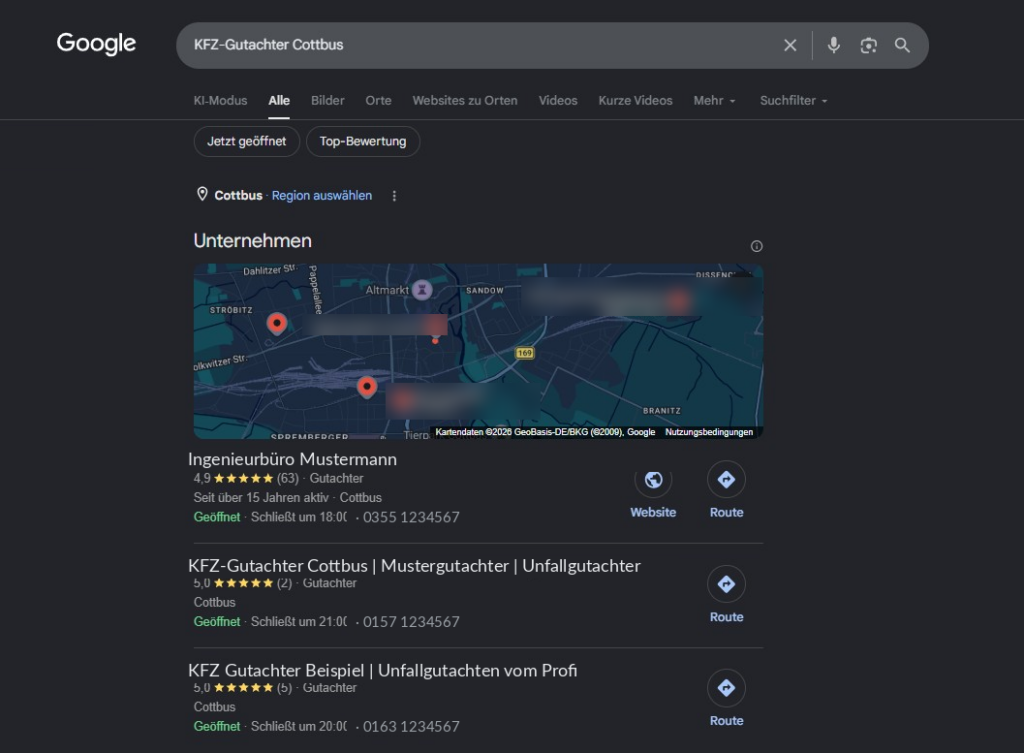This screenshot has height=753, width=1024.
Task: Click 'Seit über 15 Jahren aktiv' text
Action: 261,497
